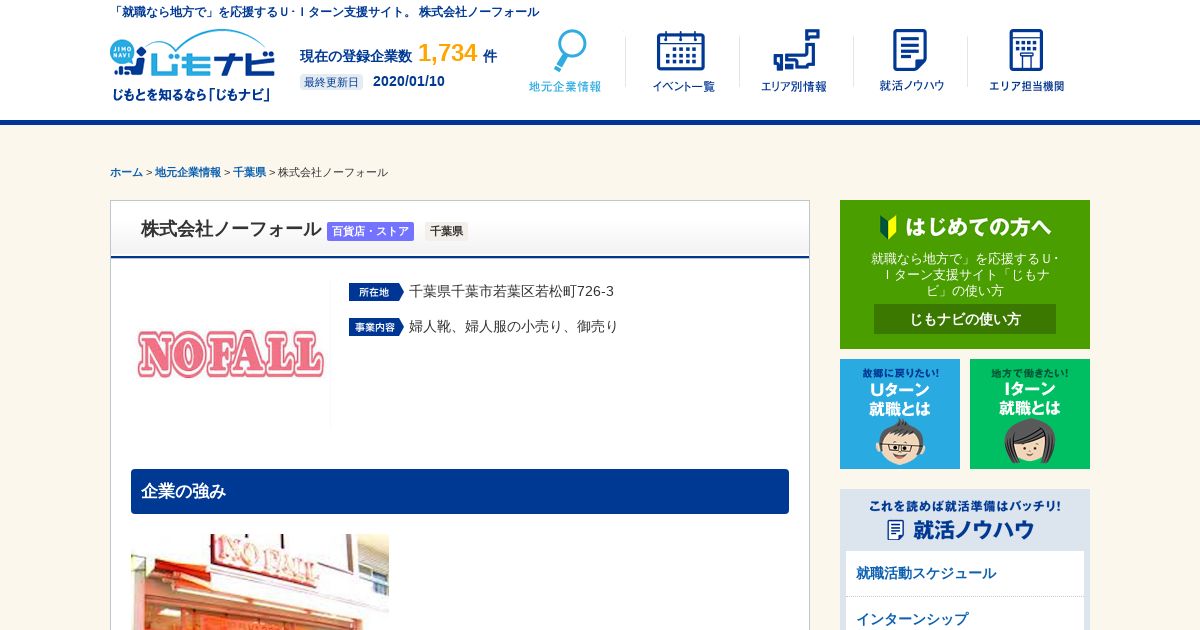Click company title 株式会社ノーフォール
This screenshot has height=630, width=1200.
click(x=231, y=229)
